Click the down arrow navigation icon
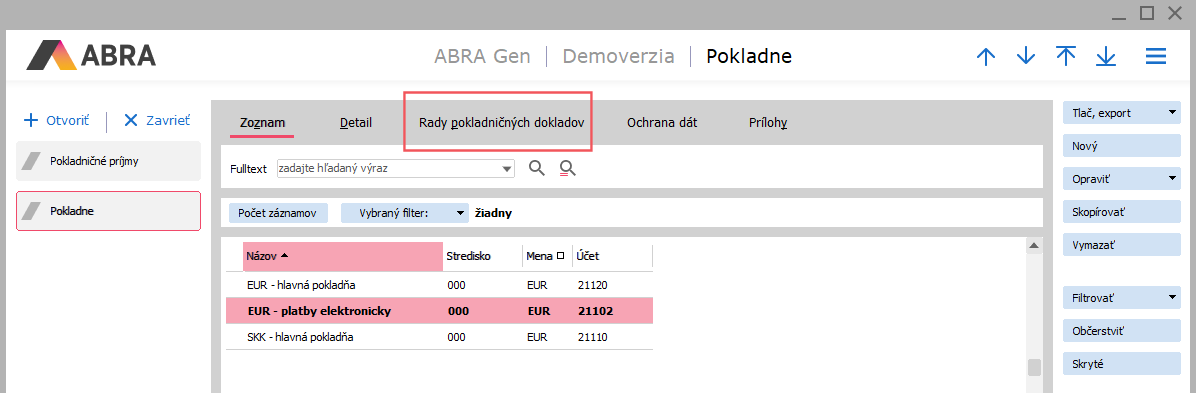Screen dimensions: 1196x393 coord(1026,56)
